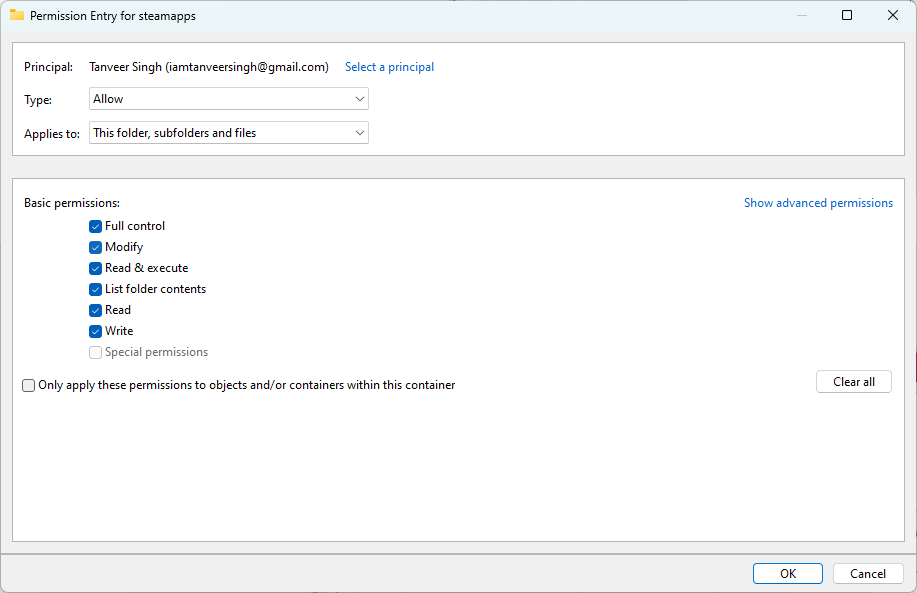Close the Permission Entry dialog
The width and height of the screenshot is (917, 593).
(892, 15)
